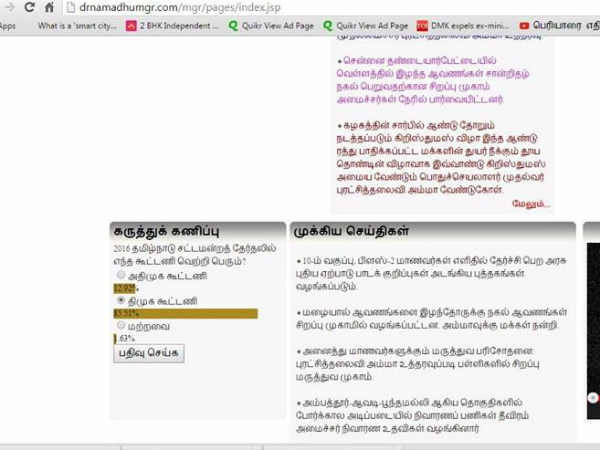Click the திமுக கூட்டணி poll result bar
600x450 pixels.
point(185,313)
